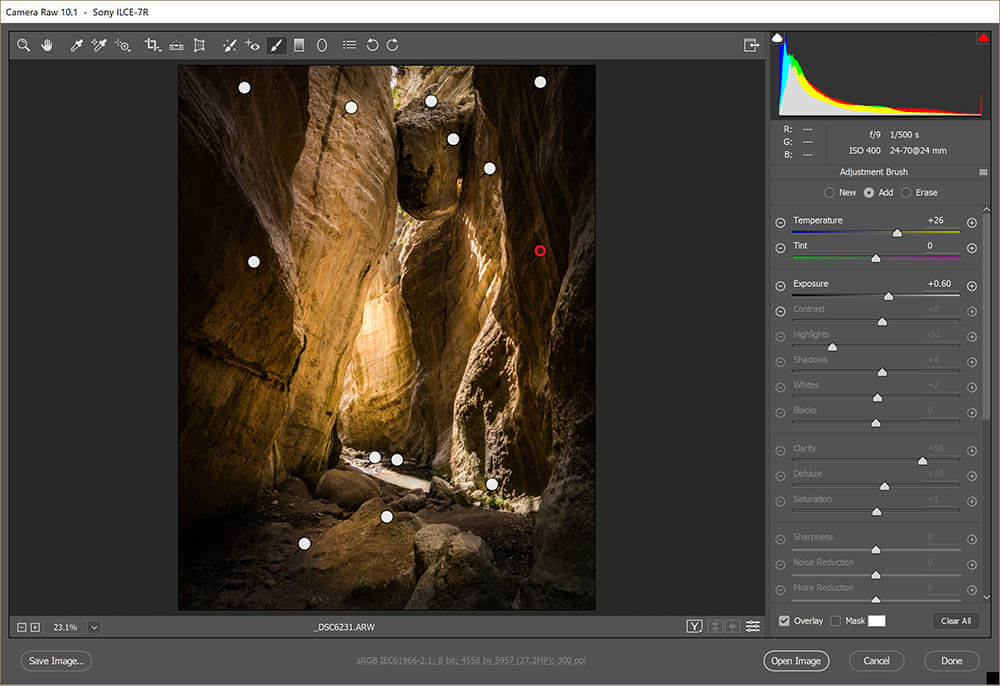
Task: Open the Adjustment Brush panel menu
Action: click(x=983, y=172)
